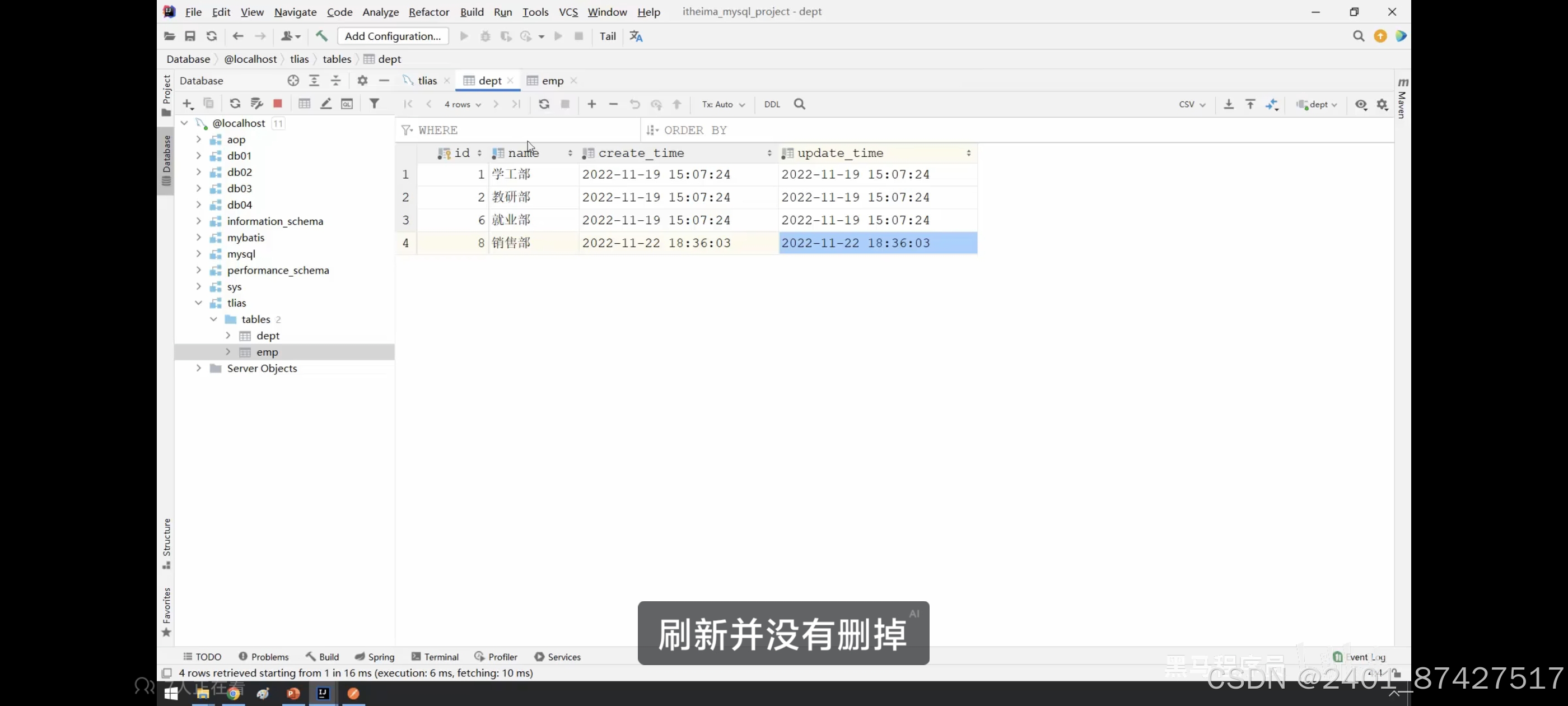Click the Reload Page refresh icon
Image resolution: width=1568 pixels, height=706 pixels.
coord(544,104)
